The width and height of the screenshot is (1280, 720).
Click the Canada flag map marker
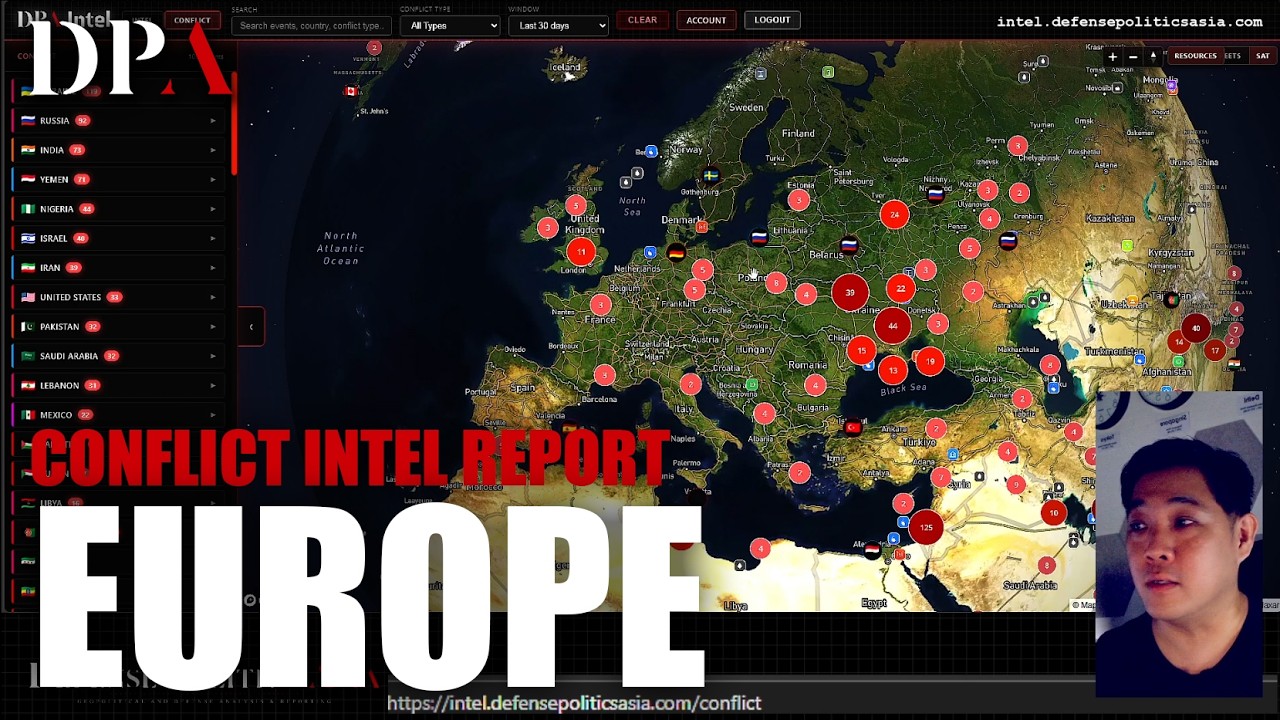[350, 91]
